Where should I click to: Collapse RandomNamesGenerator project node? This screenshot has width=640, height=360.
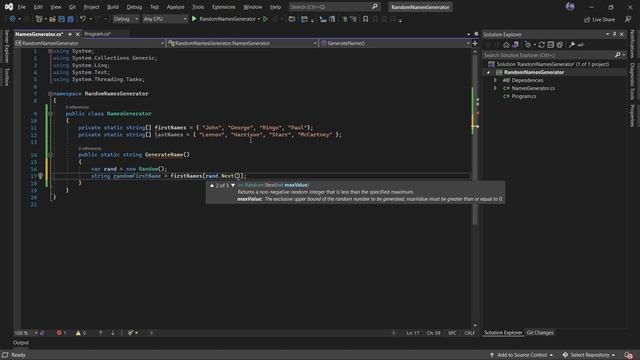pos(488,72)
